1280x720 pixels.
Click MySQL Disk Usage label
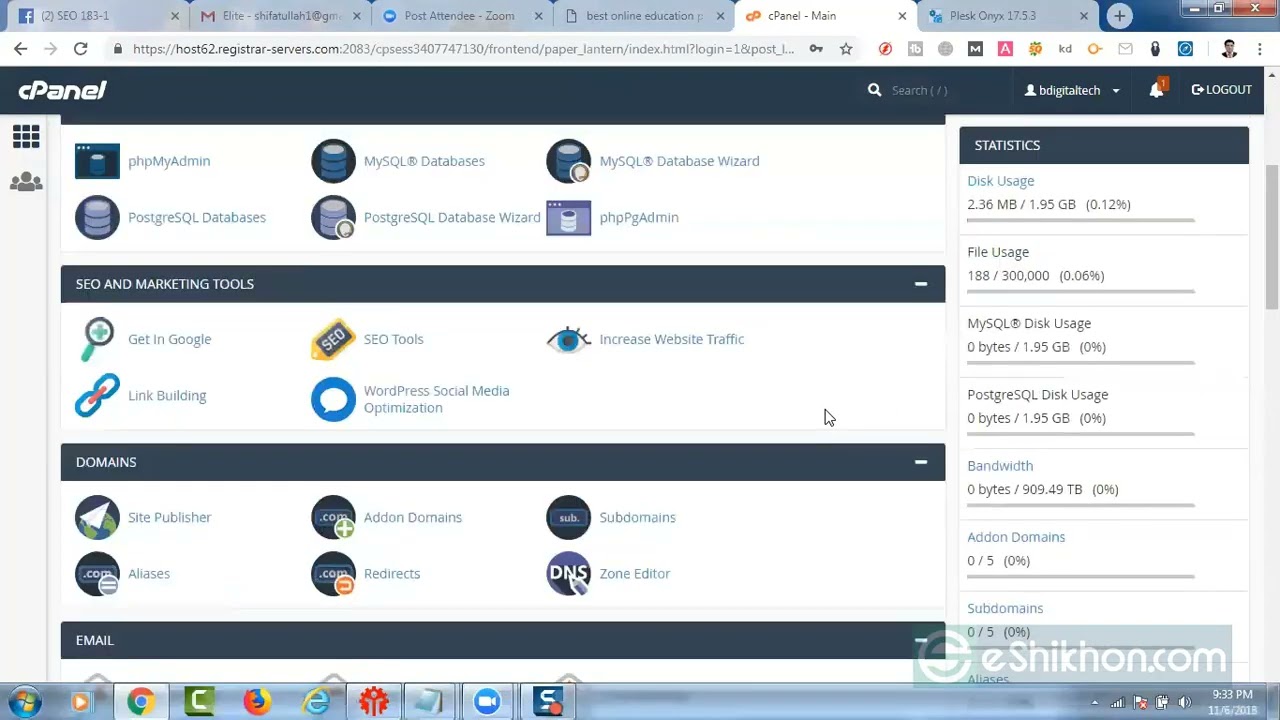click(1029, 323)
